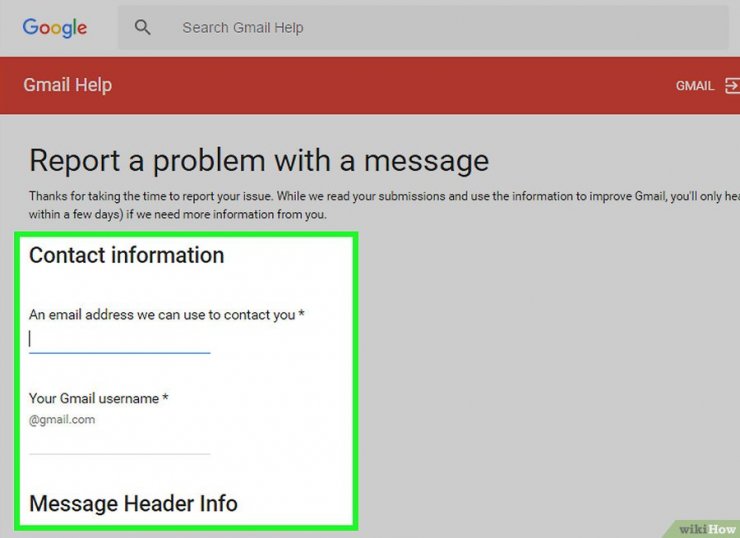
Task: Open the Gmail Help home link
Action: pyautogui.click(x=67, y=85)
